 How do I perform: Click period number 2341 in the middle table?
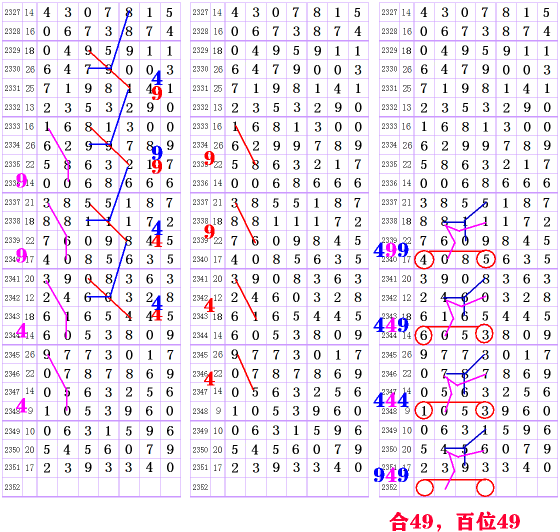coord(200,278)
